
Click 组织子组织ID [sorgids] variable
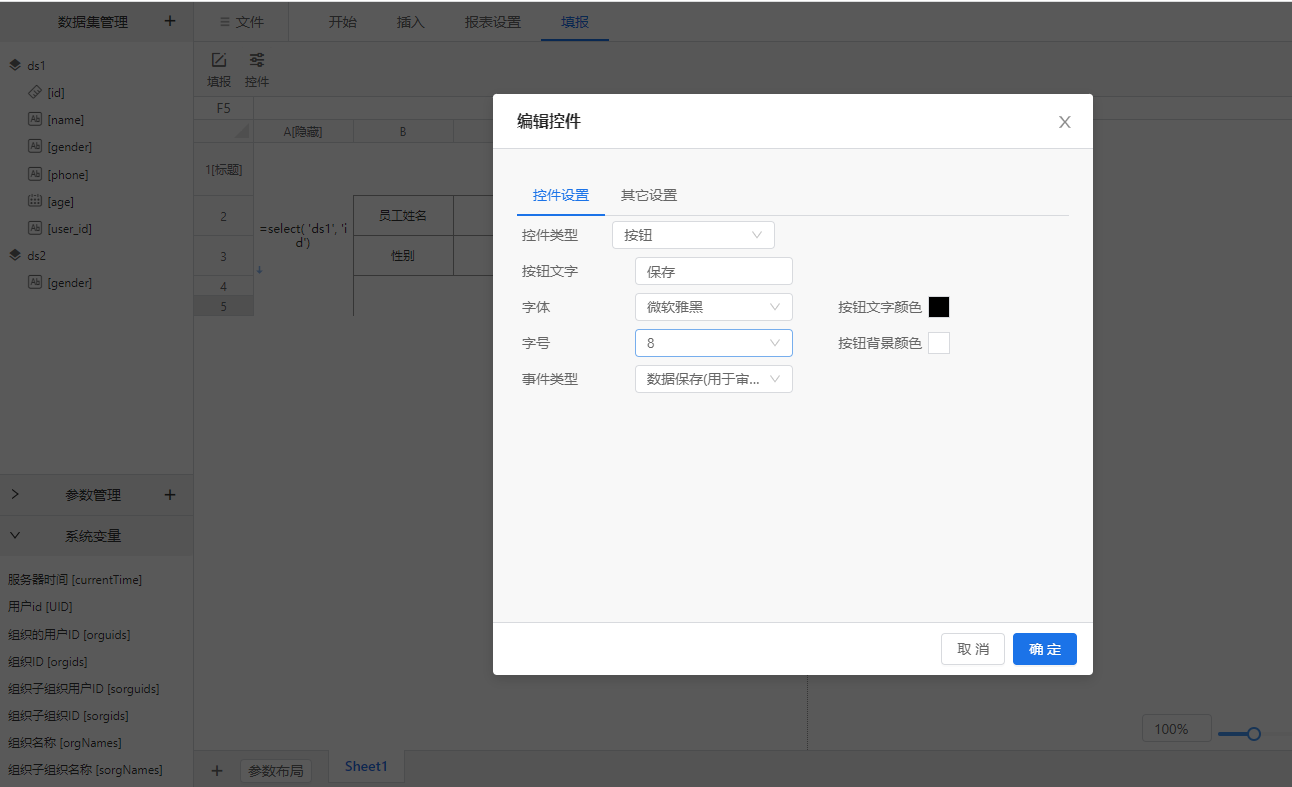(68, 715)
